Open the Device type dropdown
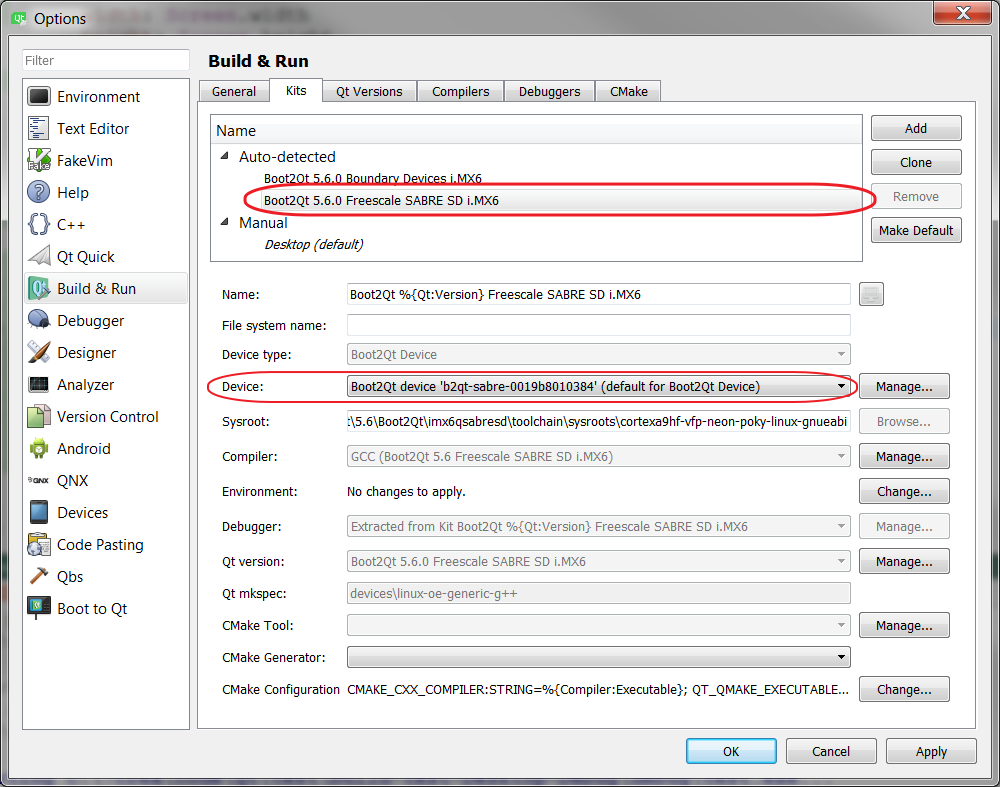The width and height of the screenshot is (1000, 787). pyautogui.click(x=599, y=354)
